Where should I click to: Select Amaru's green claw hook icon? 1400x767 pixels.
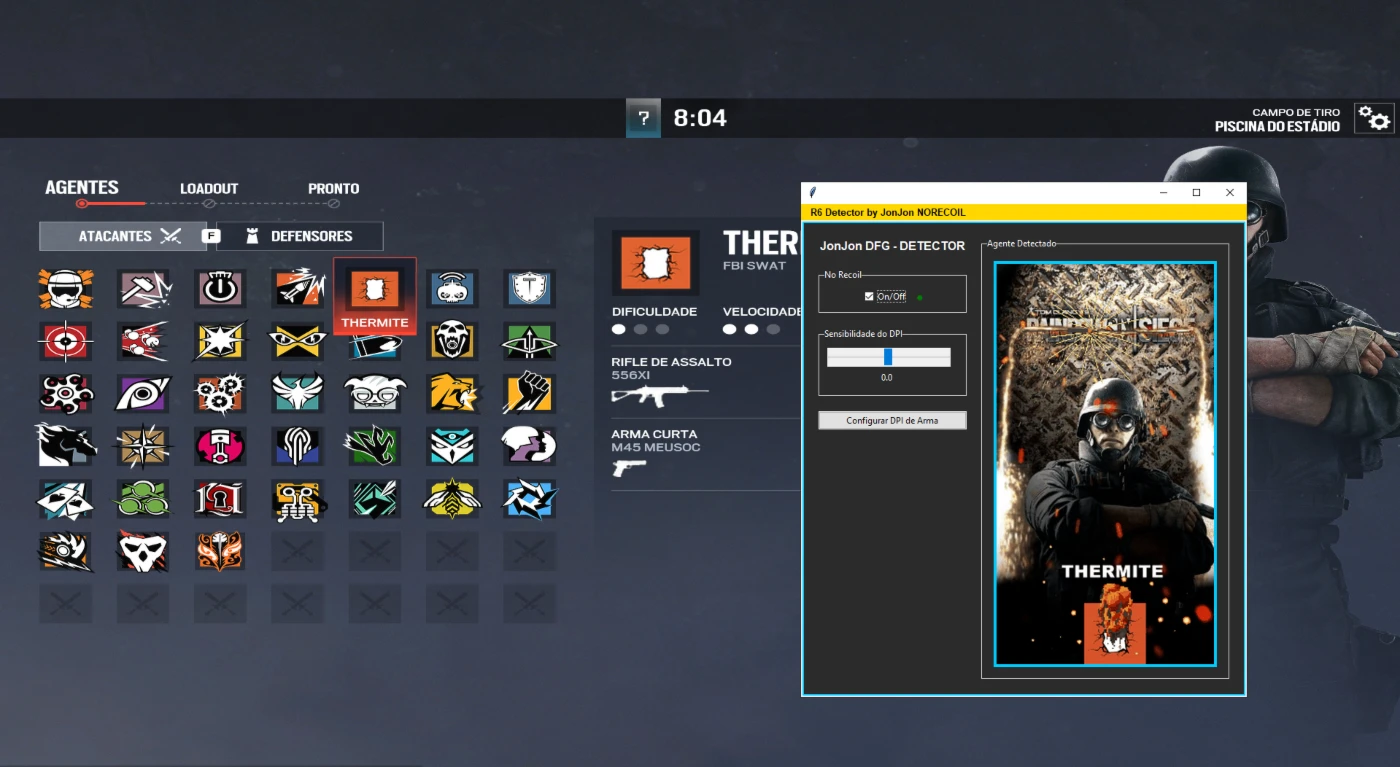[x=375, y=446]
